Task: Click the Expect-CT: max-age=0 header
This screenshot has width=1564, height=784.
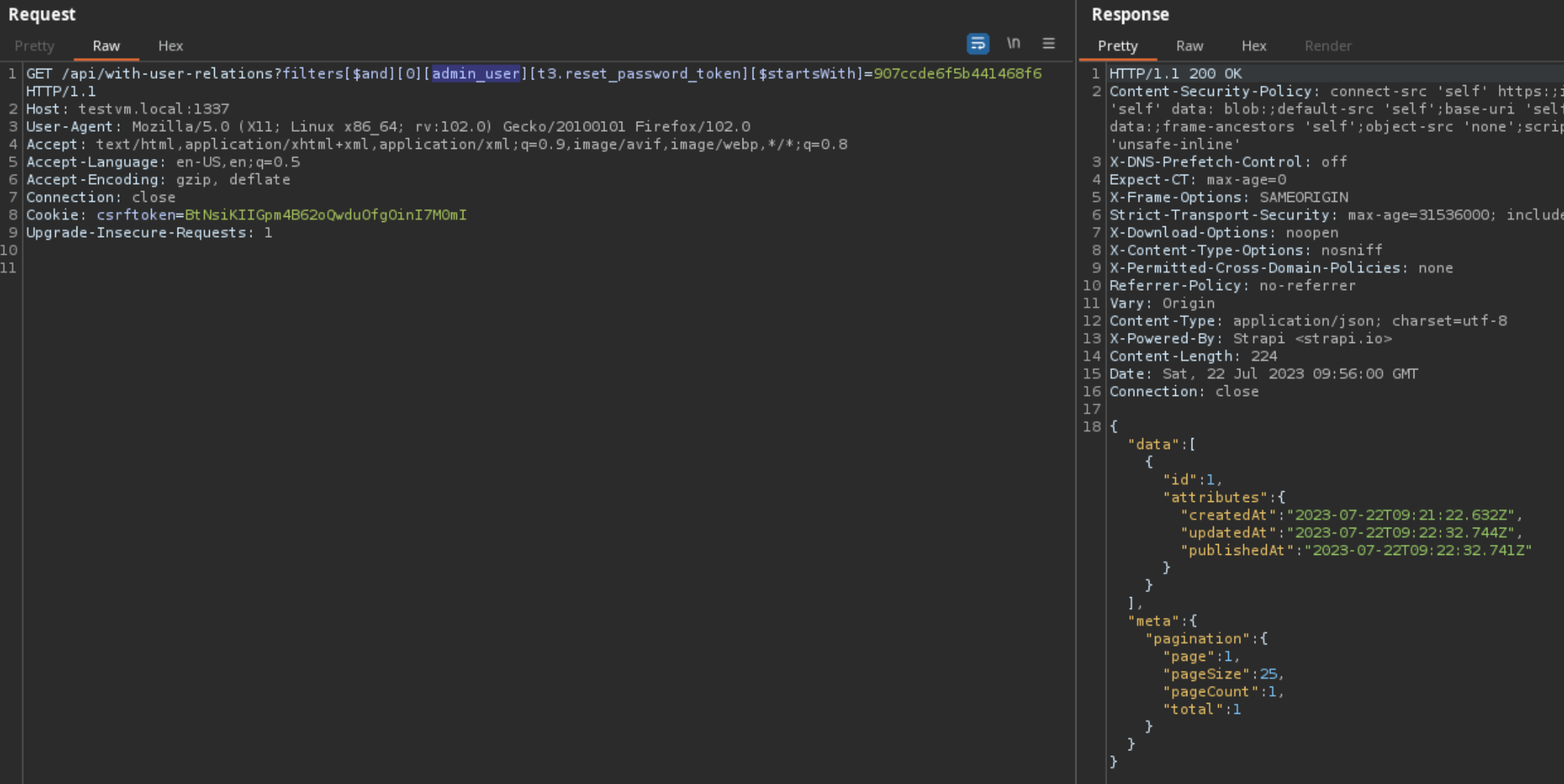Action: coord(1197,180)
